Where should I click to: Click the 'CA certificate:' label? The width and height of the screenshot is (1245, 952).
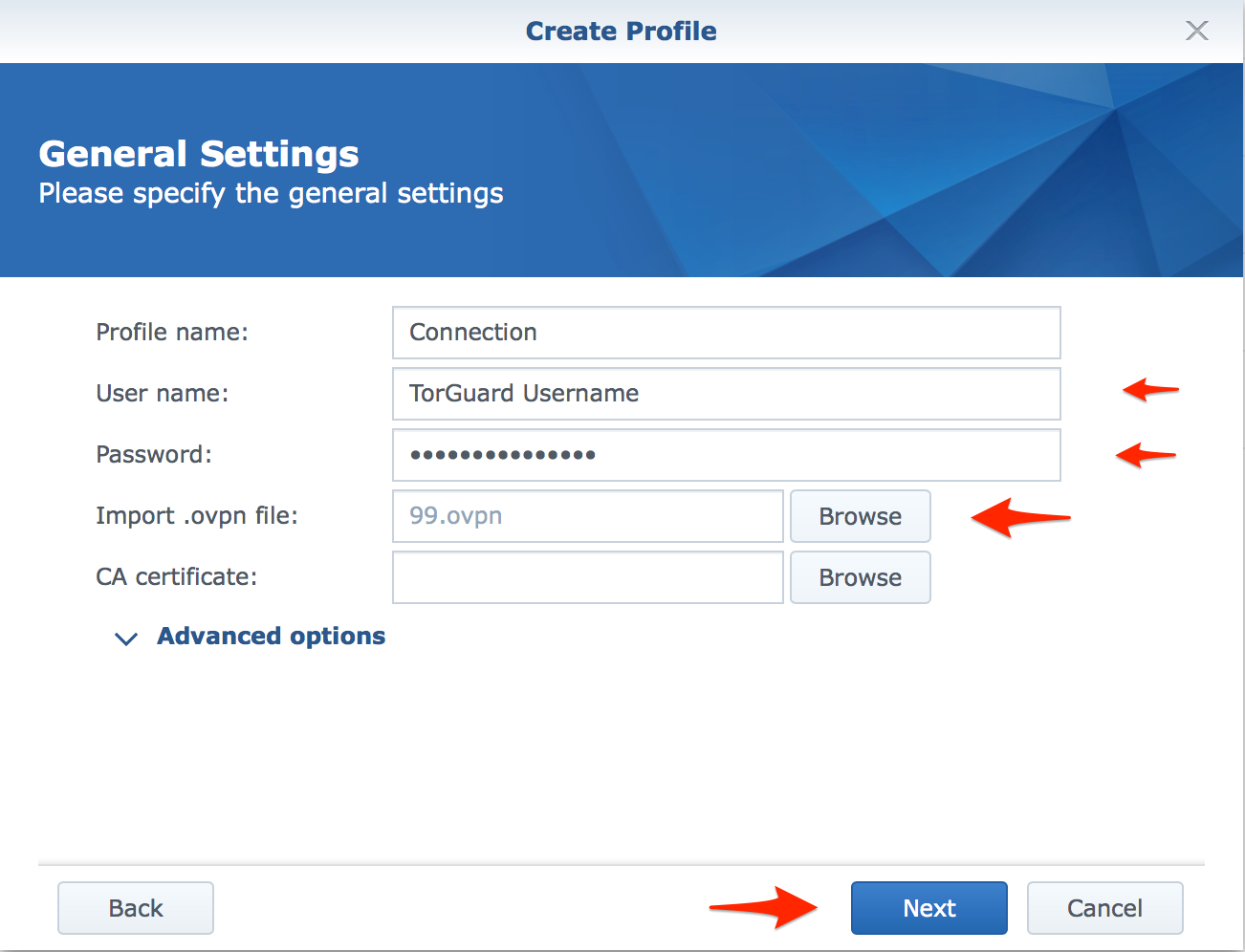(176, 577)
